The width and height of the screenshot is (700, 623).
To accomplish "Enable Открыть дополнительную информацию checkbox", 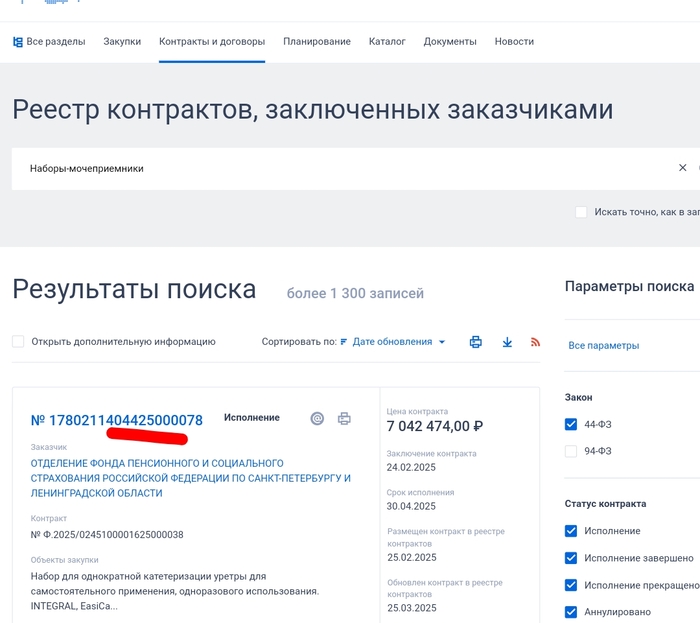I will (x=18, y=342).
